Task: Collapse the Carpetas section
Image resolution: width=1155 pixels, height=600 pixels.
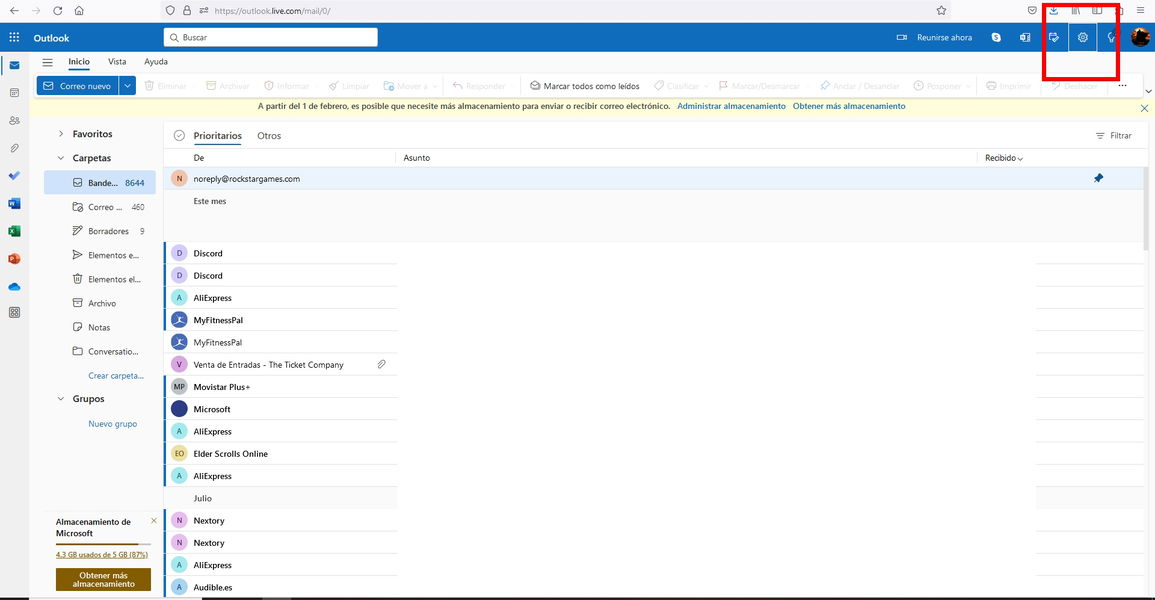Action: pos(60,158)
